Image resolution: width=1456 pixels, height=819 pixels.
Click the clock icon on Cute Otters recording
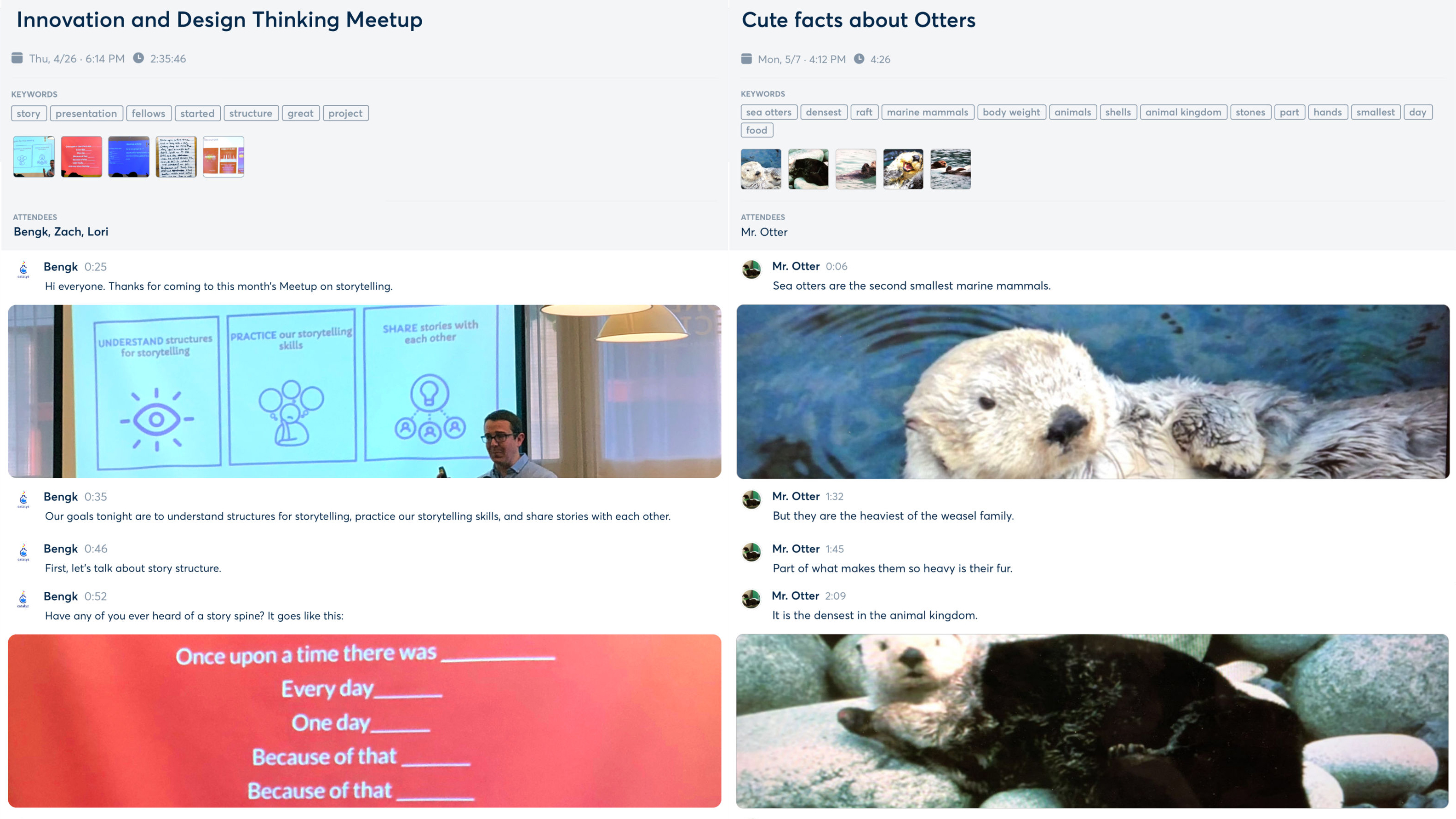pyautogui.click(x=858, y=58)
